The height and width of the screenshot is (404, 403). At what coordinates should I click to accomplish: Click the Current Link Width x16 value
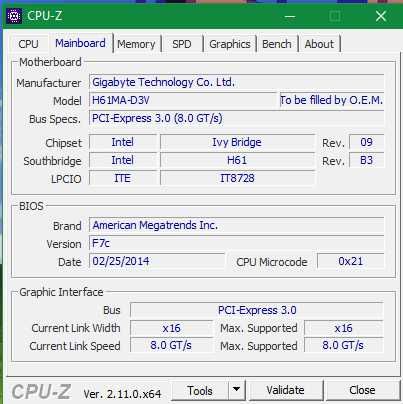click(171, 328)
